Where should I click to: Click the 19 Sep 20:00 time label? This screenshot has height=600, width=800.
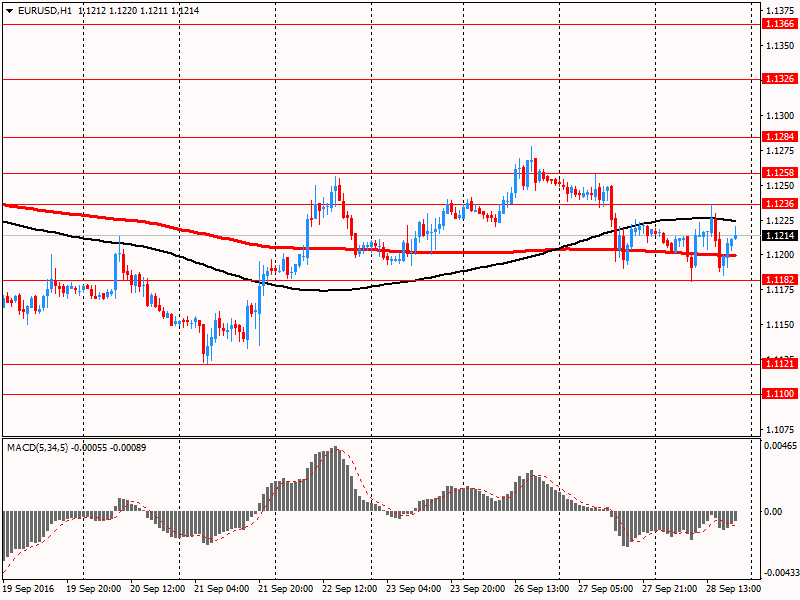click(x=94, y=589)
